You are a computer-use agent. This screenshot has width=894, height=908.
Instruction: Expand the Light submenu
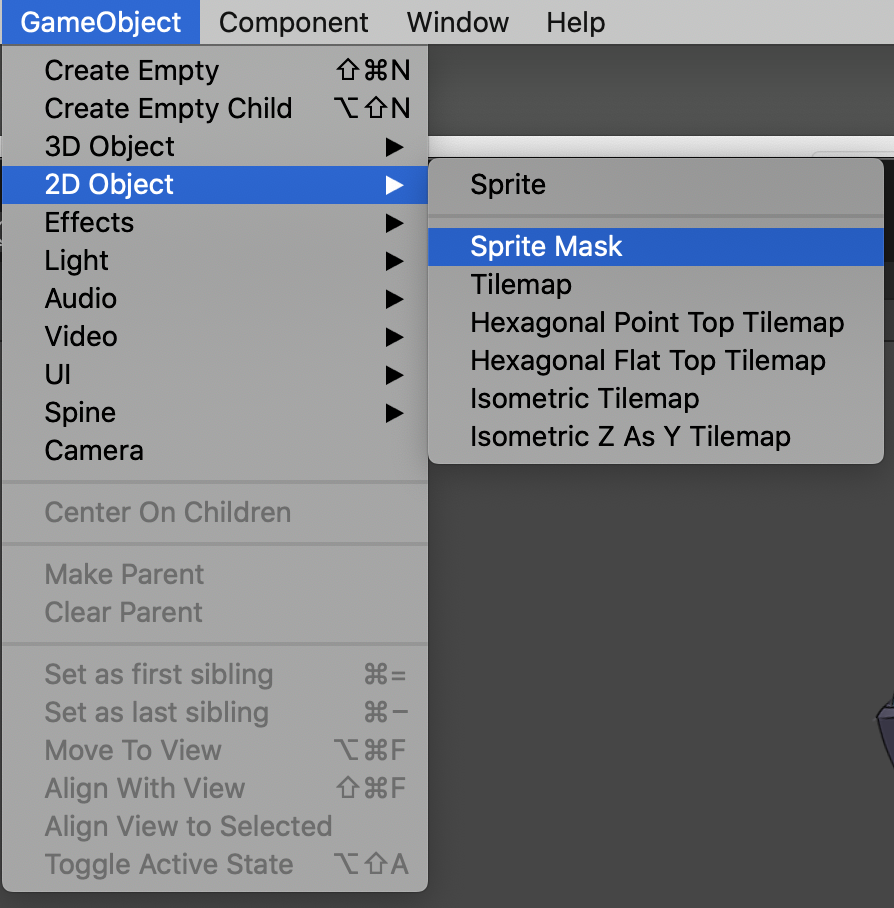pyautogui.click(x=77, y=261)
